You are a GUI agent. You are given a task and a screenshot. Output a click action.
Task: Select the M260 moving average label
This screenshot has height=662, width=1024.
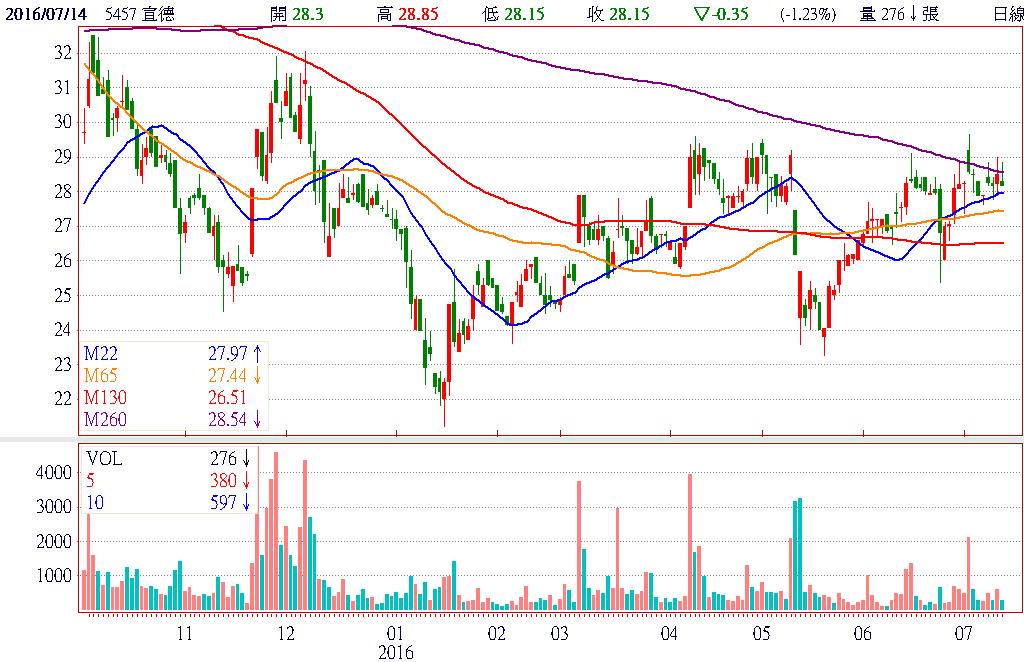pos(103,418)
